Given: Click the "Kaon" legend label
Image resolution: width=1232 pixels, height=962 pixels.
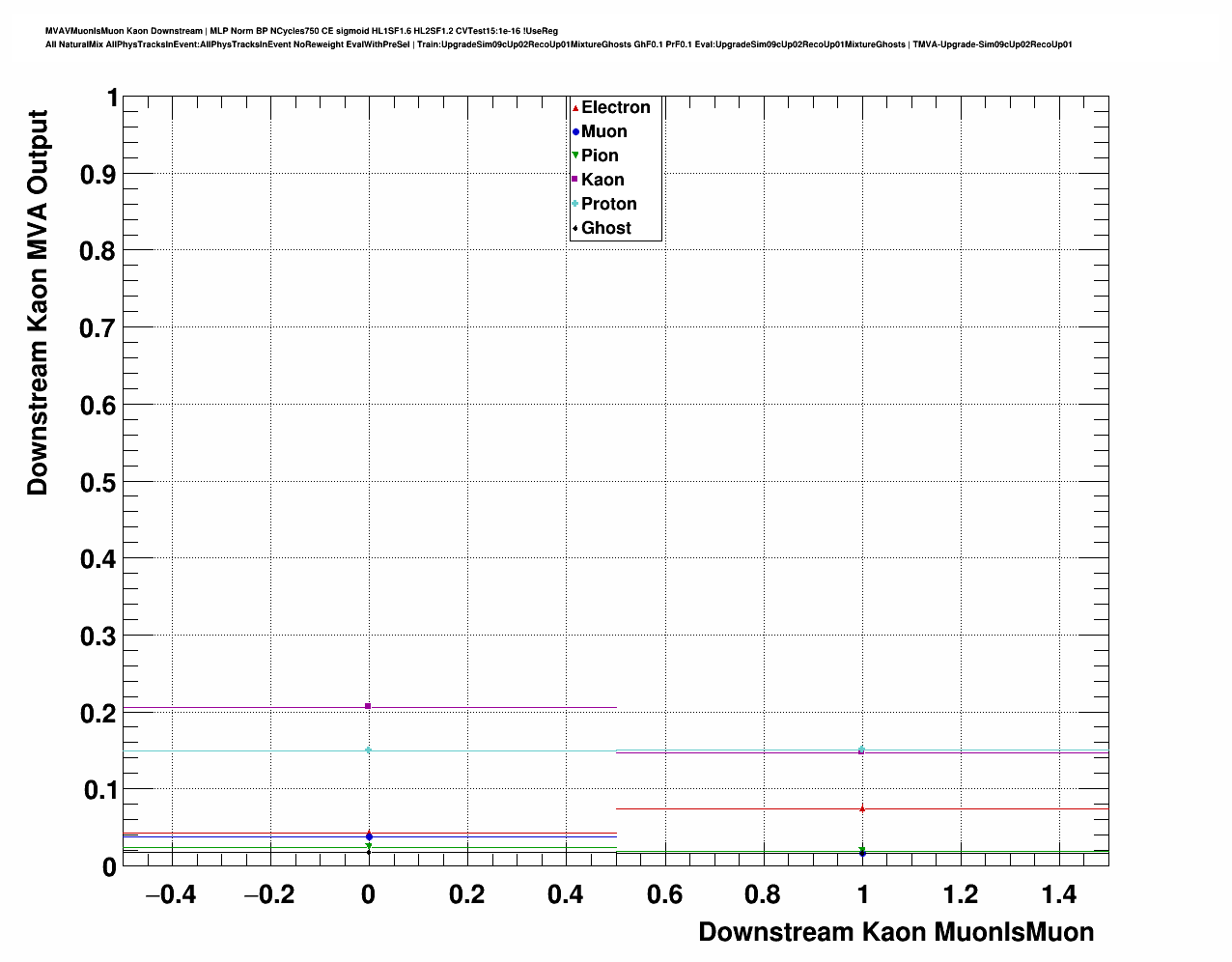Looking at the screenshot, I should [x=602, y=180].
